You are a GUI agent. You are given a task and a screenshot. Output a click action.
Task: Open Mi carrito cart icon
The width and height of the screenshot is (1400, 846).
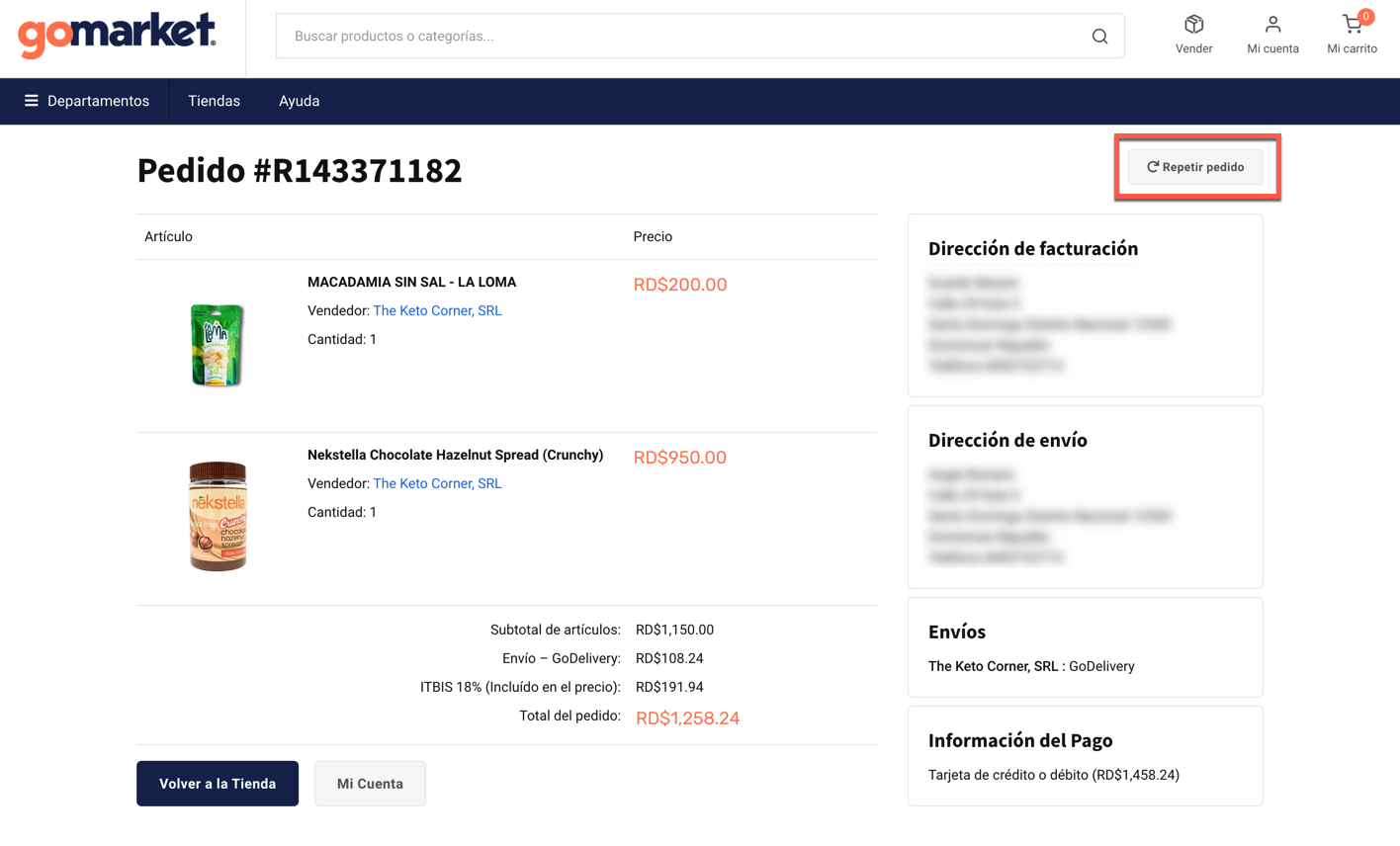tap(1352, 25)
